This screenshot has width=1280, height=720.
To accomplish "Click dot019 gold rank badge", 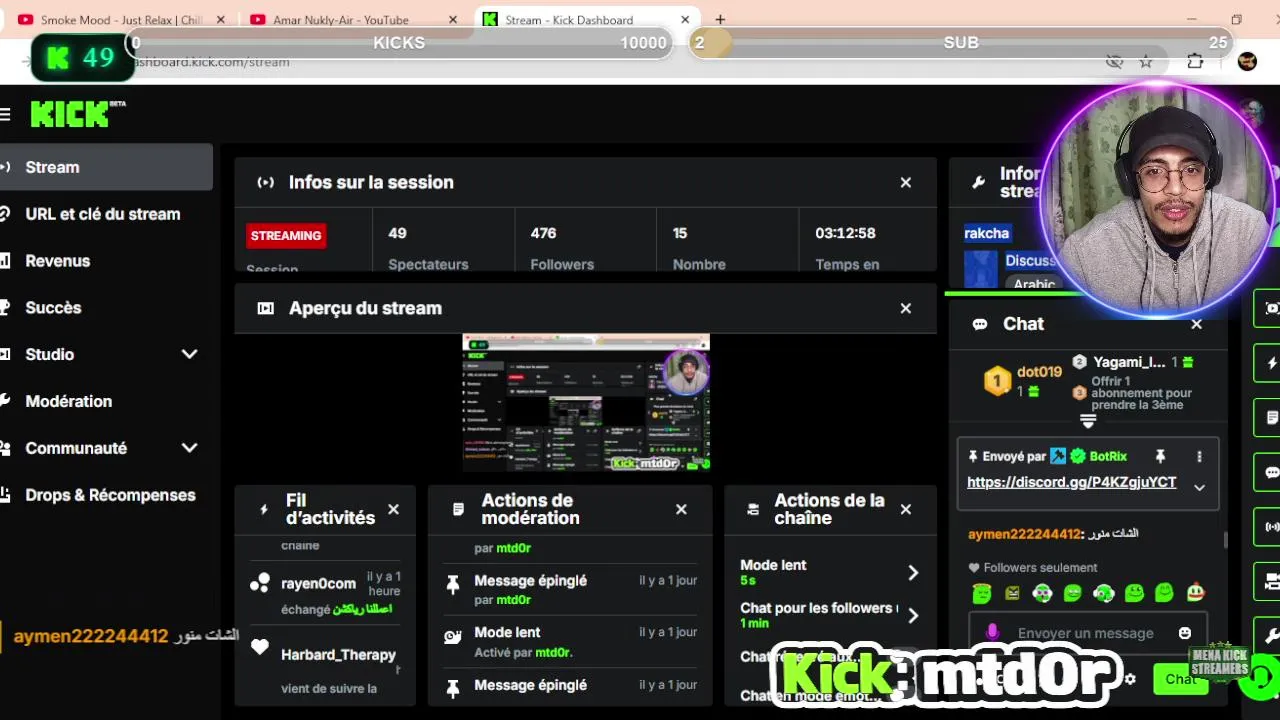I will [997, 381].
